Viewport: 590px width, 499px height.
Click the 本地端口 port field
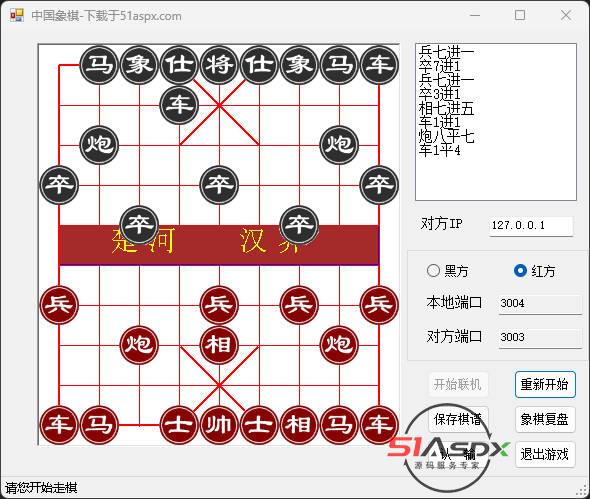coord(540,304)
